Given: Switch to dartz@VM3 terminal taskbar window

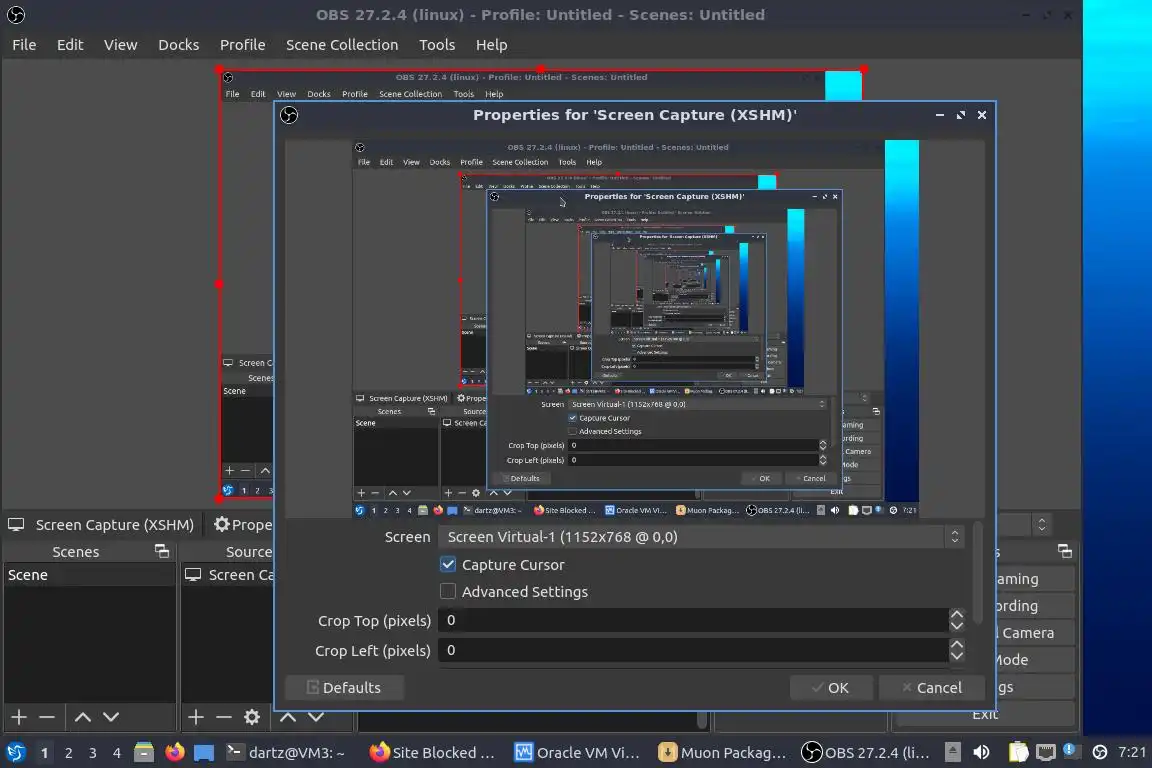Looking at the screenshot, I should [x=285, y=753].
